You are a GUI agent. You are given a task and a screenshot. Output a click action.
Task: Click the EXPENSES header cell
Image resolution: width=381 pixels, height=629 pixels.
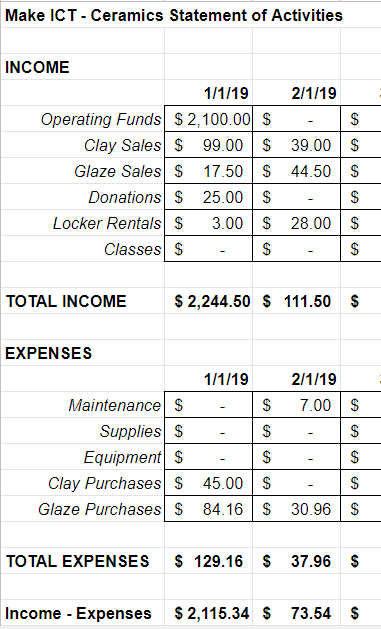[x=82, y=353]
